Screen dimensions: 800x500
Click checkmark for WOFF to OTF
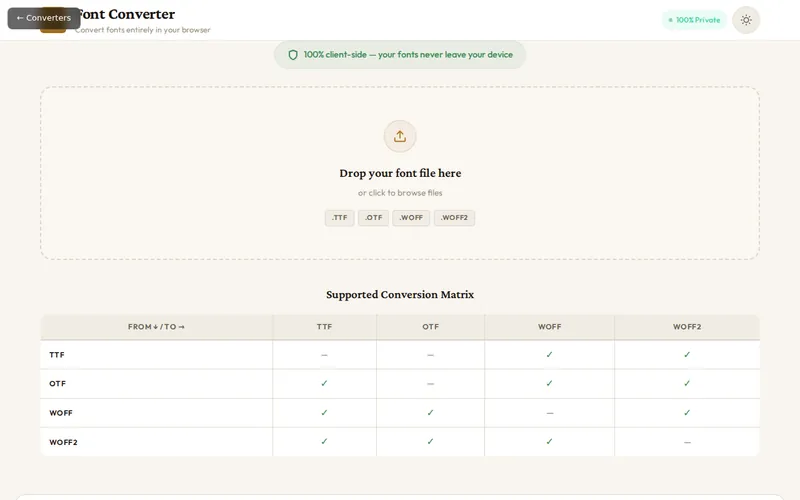tap(431, 412)
